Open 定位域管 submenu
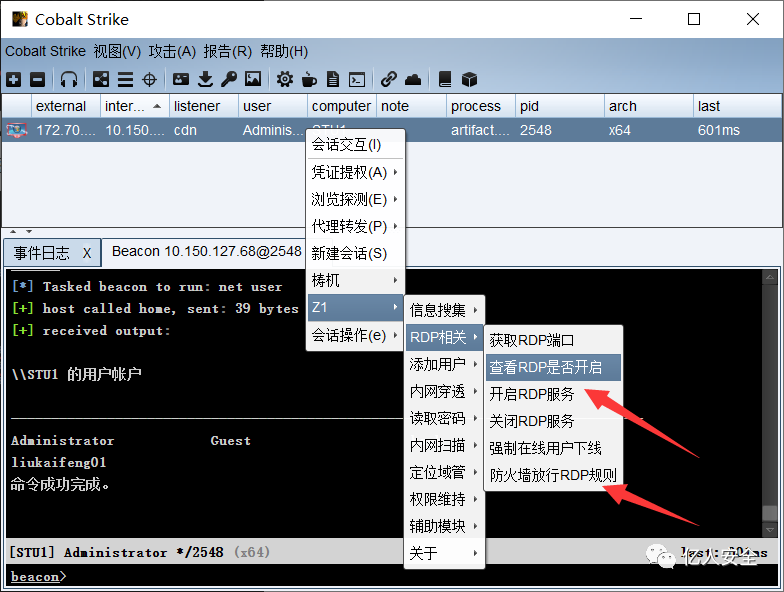 [444, 472]
